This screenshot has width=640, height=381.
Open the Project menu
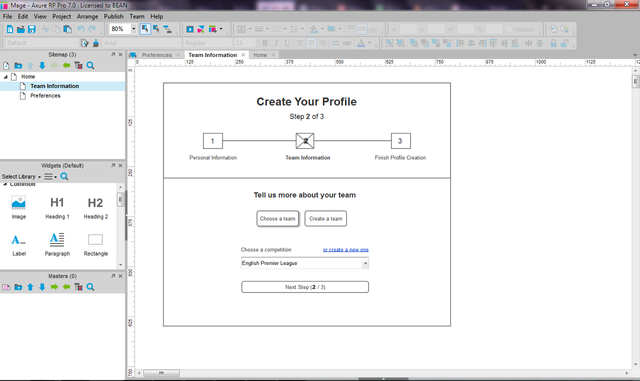click(x=62, y=16)
